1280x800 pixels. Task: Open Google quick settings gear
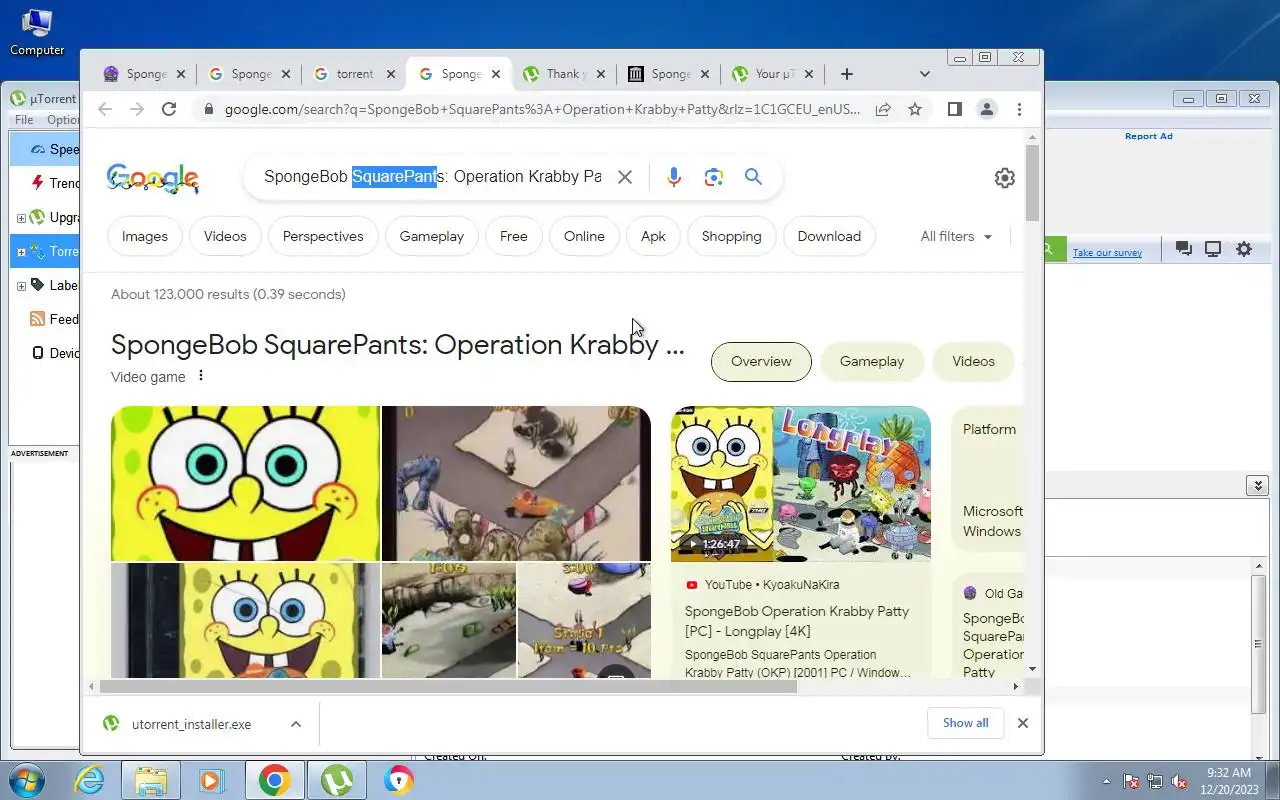click(x=1005, y=177)
